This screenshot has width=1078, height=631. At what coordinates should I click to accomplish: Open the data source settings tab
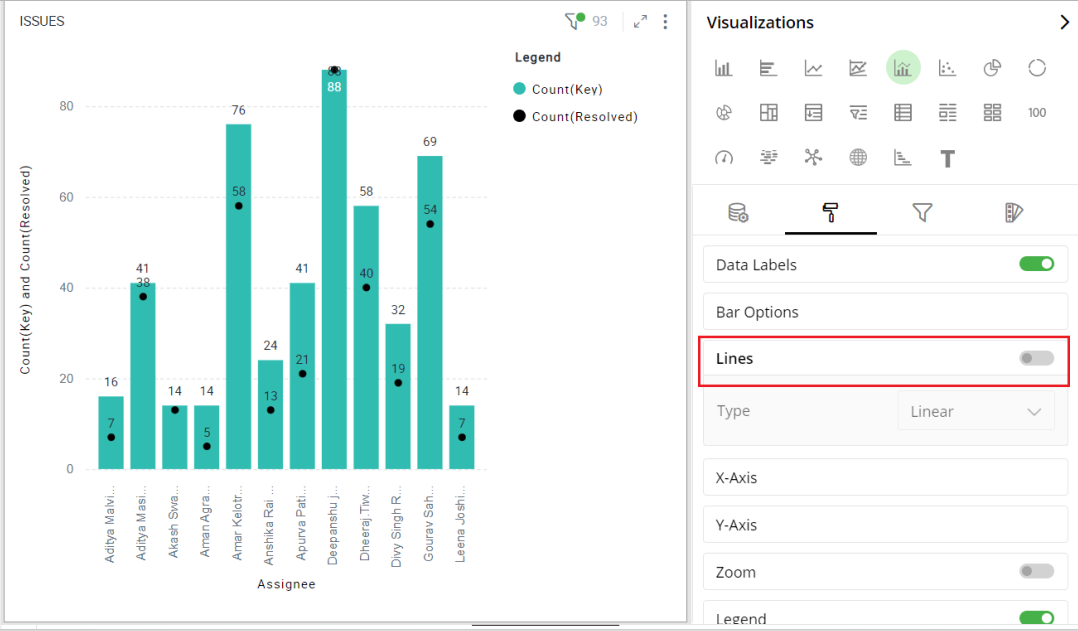[738, 212]
